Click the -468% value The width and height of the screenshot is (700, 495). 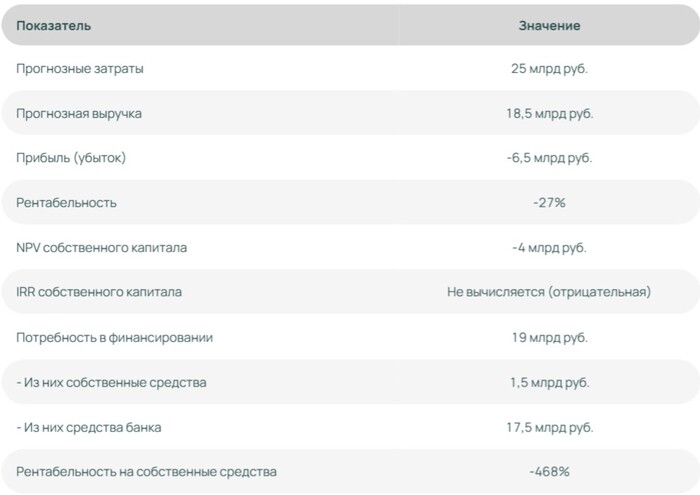549,472
